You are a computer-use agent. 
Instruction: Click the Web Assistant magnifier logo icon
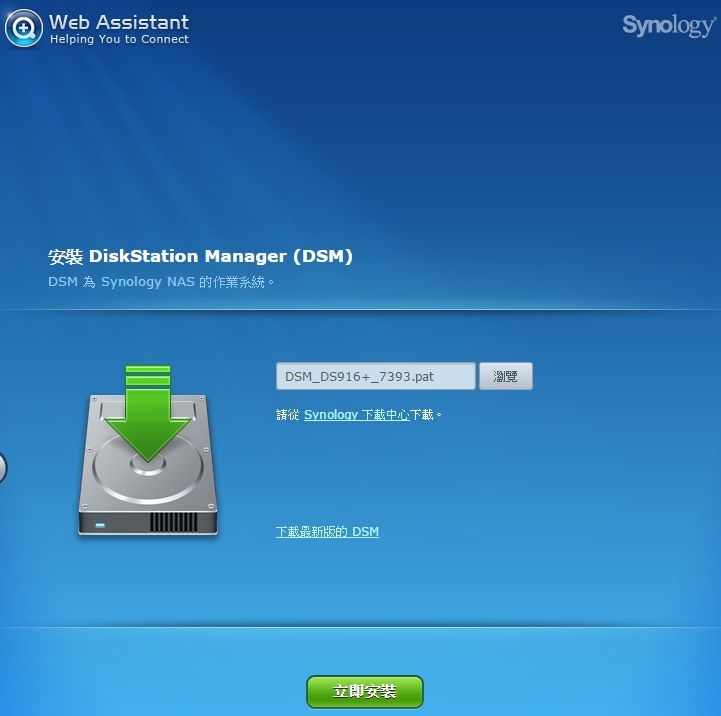(24, 29)
